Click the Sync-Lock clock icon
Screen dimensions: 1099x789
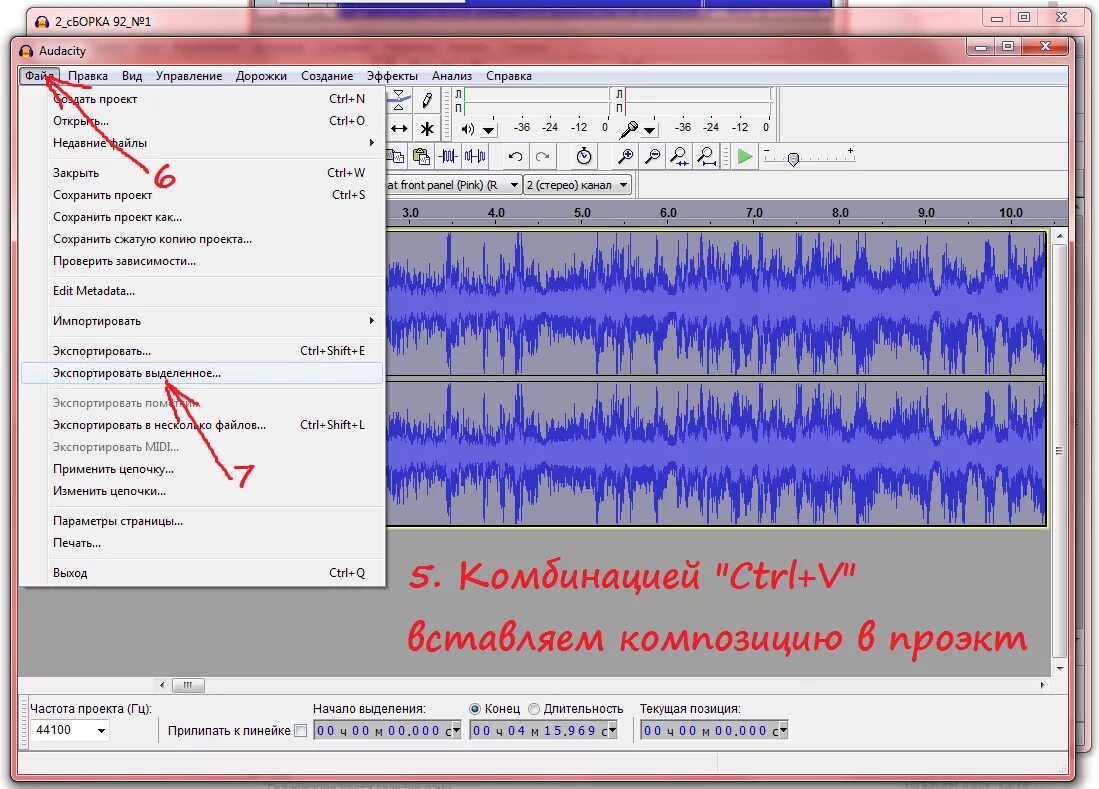584,156
